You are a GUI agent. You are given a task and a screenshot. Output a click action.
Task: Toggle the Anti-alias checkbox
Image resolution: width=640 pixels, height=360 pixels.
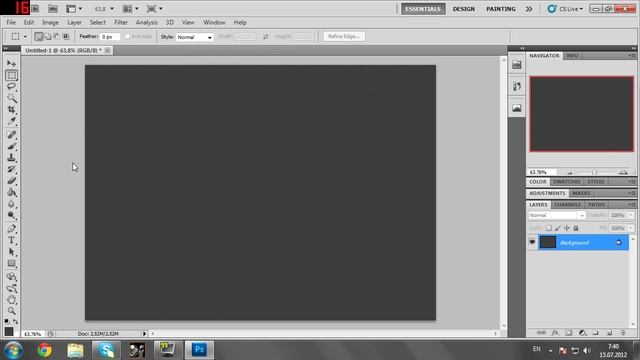pyautogui.click(x=127, y=36)
